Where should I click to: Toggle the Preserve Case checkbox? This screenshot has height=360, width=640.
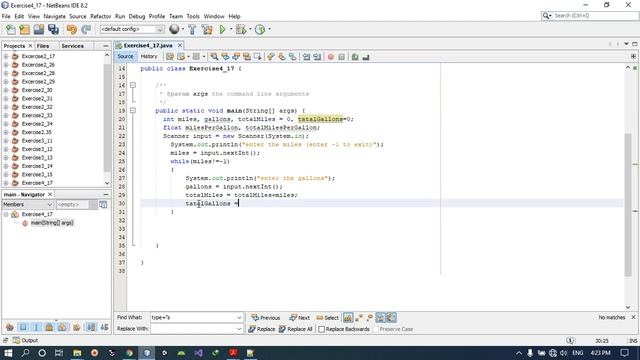click(376, 329)
